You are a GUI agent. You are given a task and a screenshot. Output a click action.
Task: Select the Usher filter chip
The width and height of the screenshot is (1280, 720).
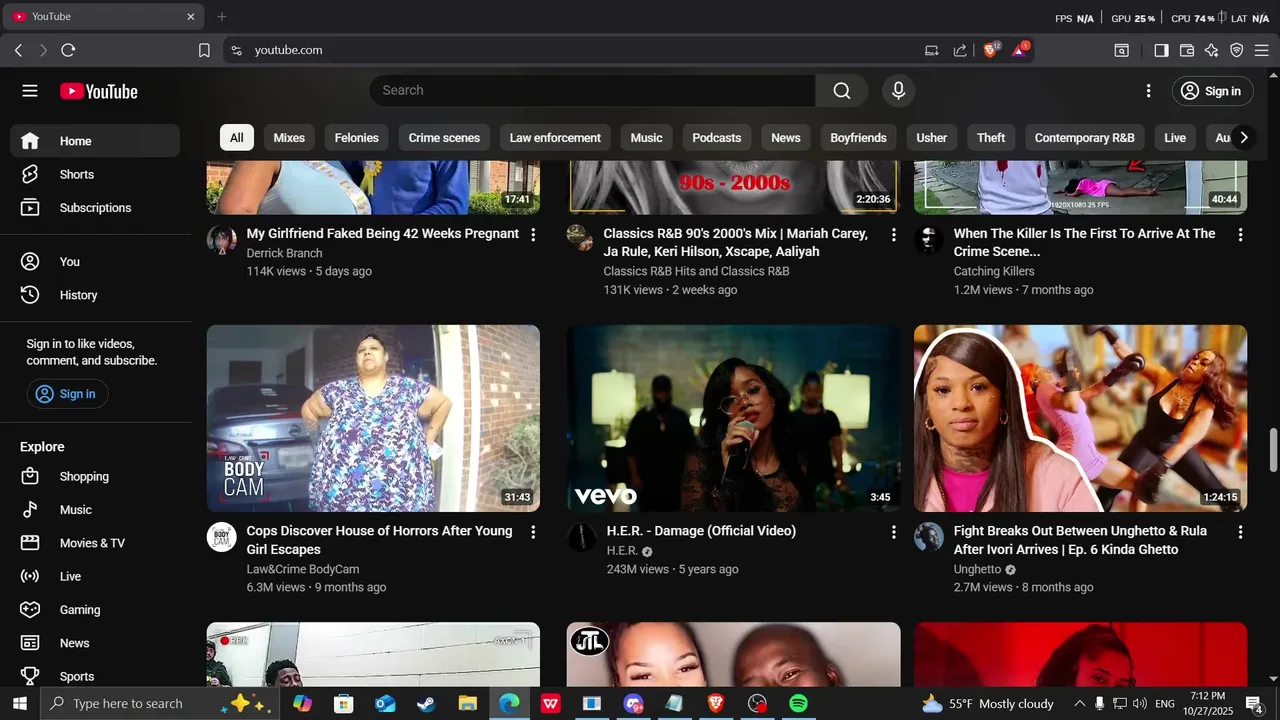click(x=932, y=138)
